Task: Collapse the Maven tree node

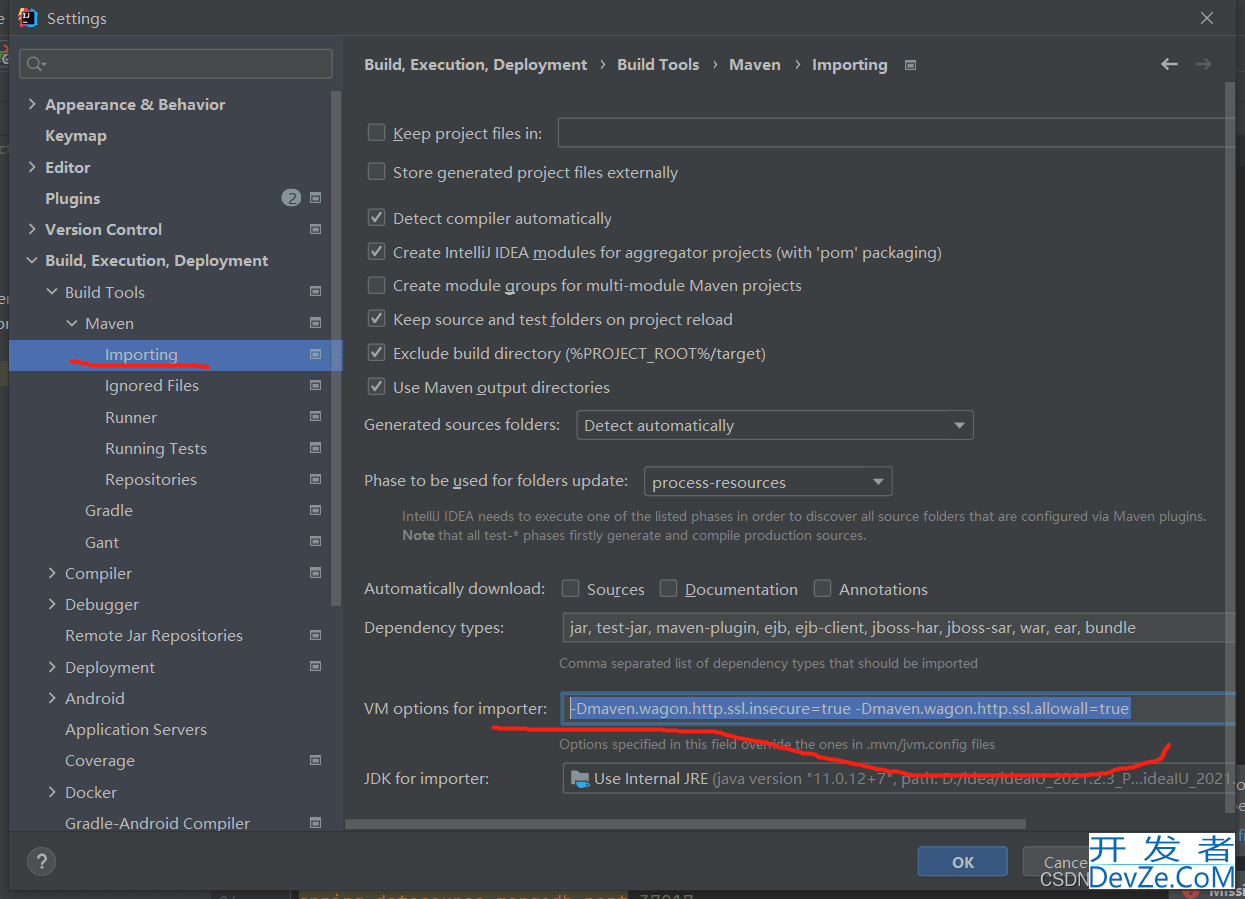Action: tap(72, 323)
